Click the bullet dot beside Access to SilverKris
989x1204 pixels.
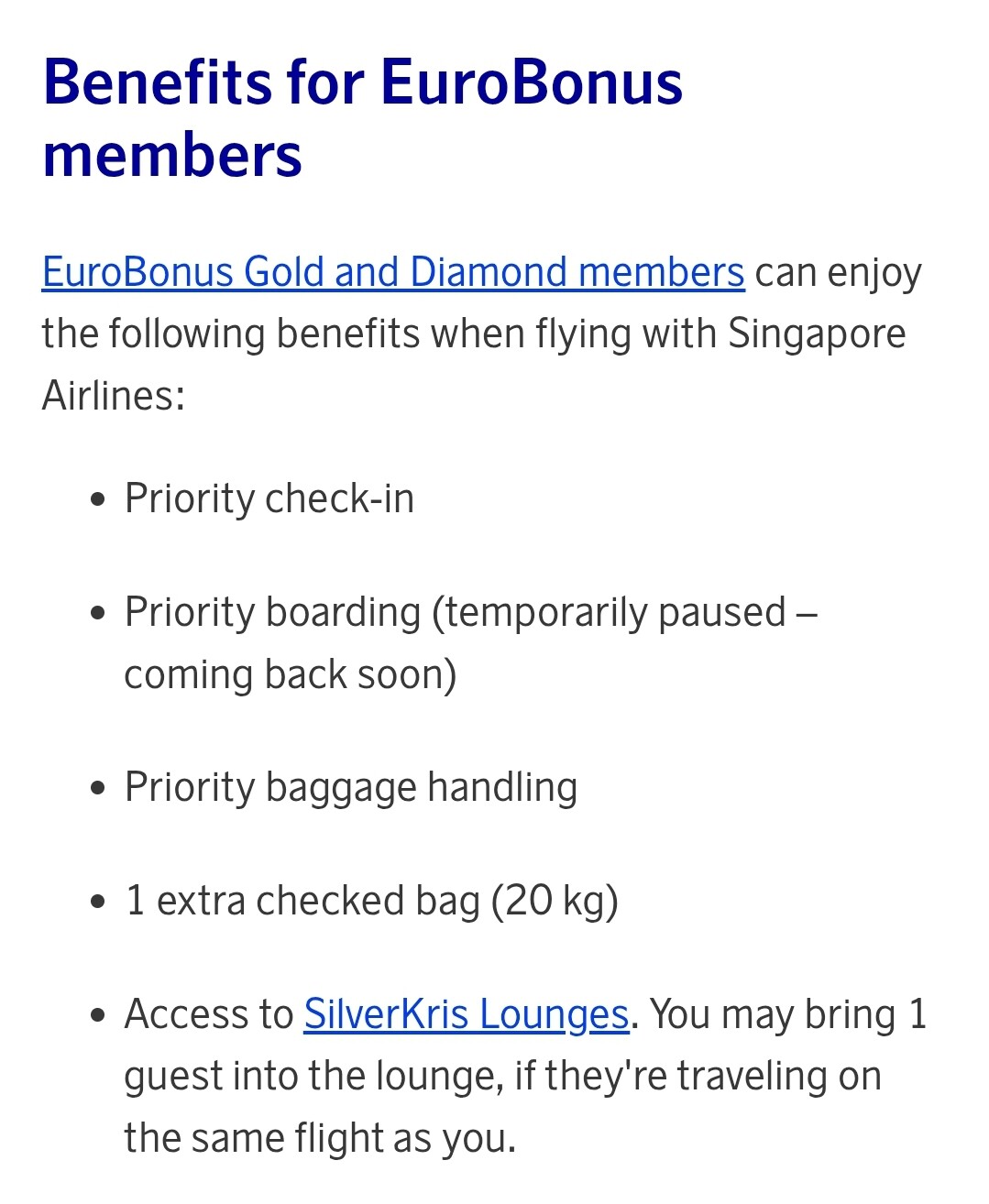pos(99,1016)
